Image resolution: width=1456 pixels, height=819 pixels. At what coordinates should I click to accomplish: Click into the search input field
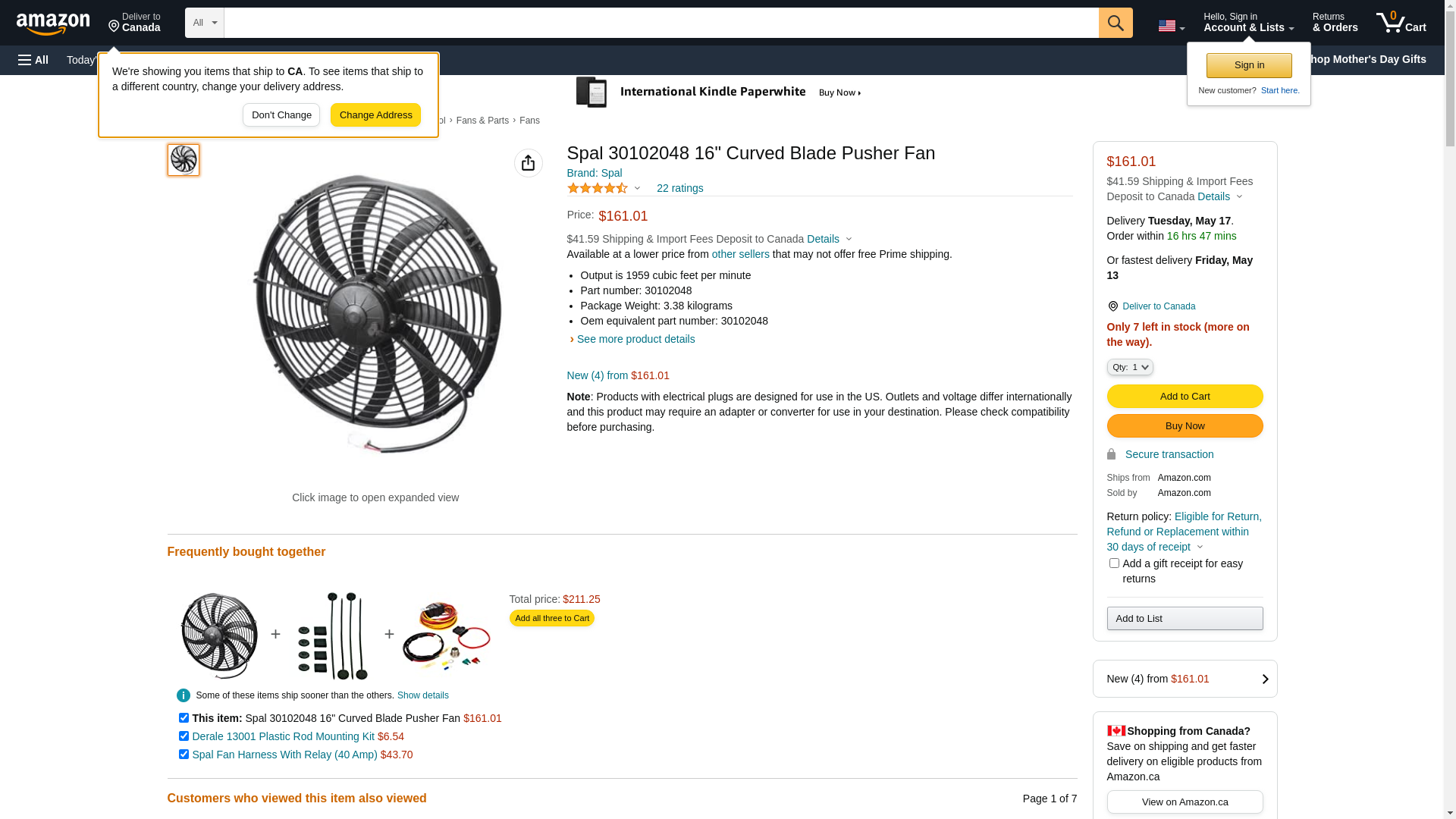(x=660, y=23)
